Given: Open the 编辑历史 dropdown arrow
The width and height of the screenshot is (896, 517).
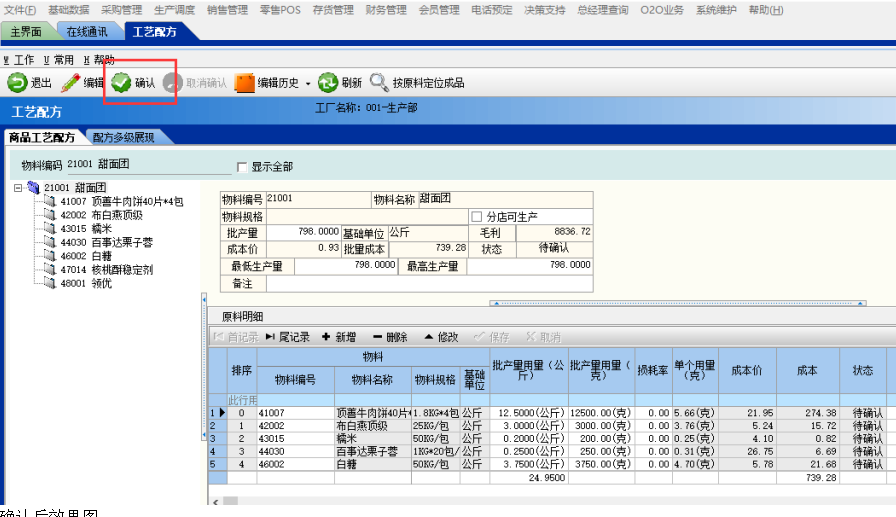Looking at the screenshot, I should (x=308, y=83).
